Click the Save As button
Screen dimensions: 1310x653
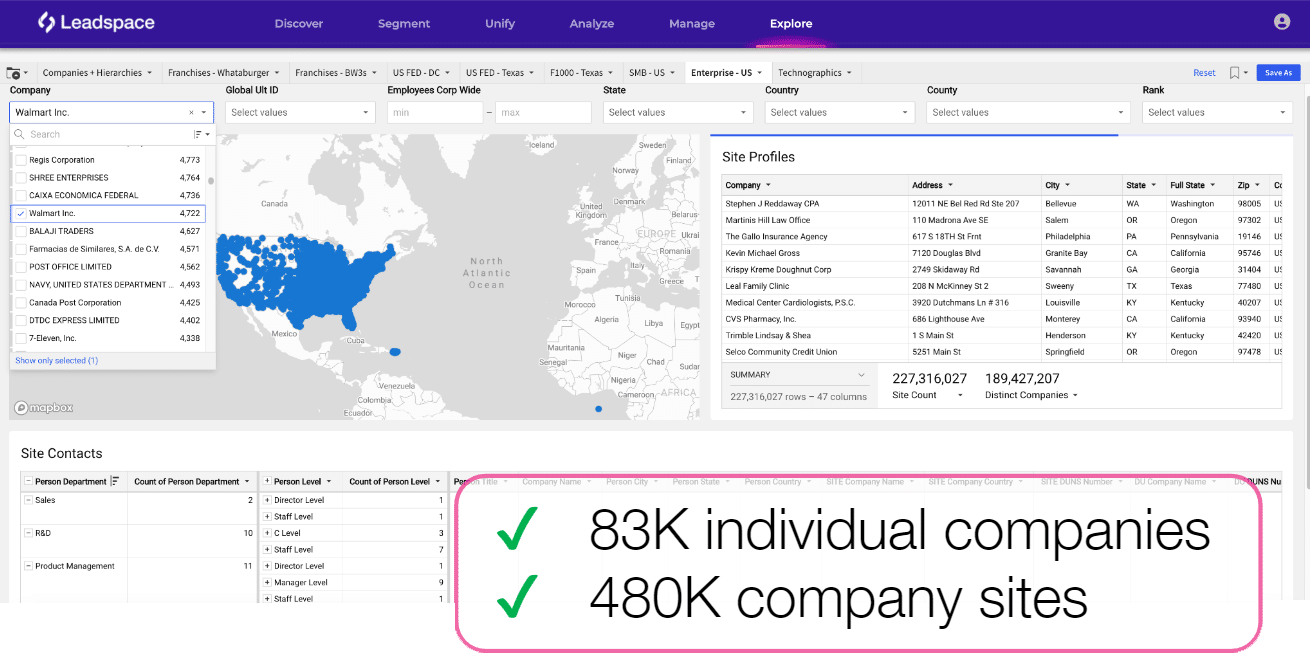pos(1278,73)
